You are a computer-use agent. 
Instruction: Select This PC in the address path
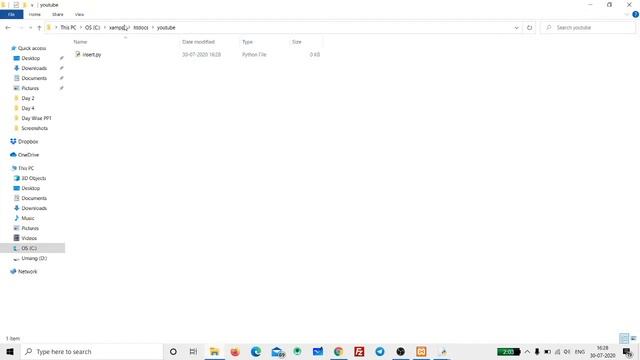click(x=68, y=27)
